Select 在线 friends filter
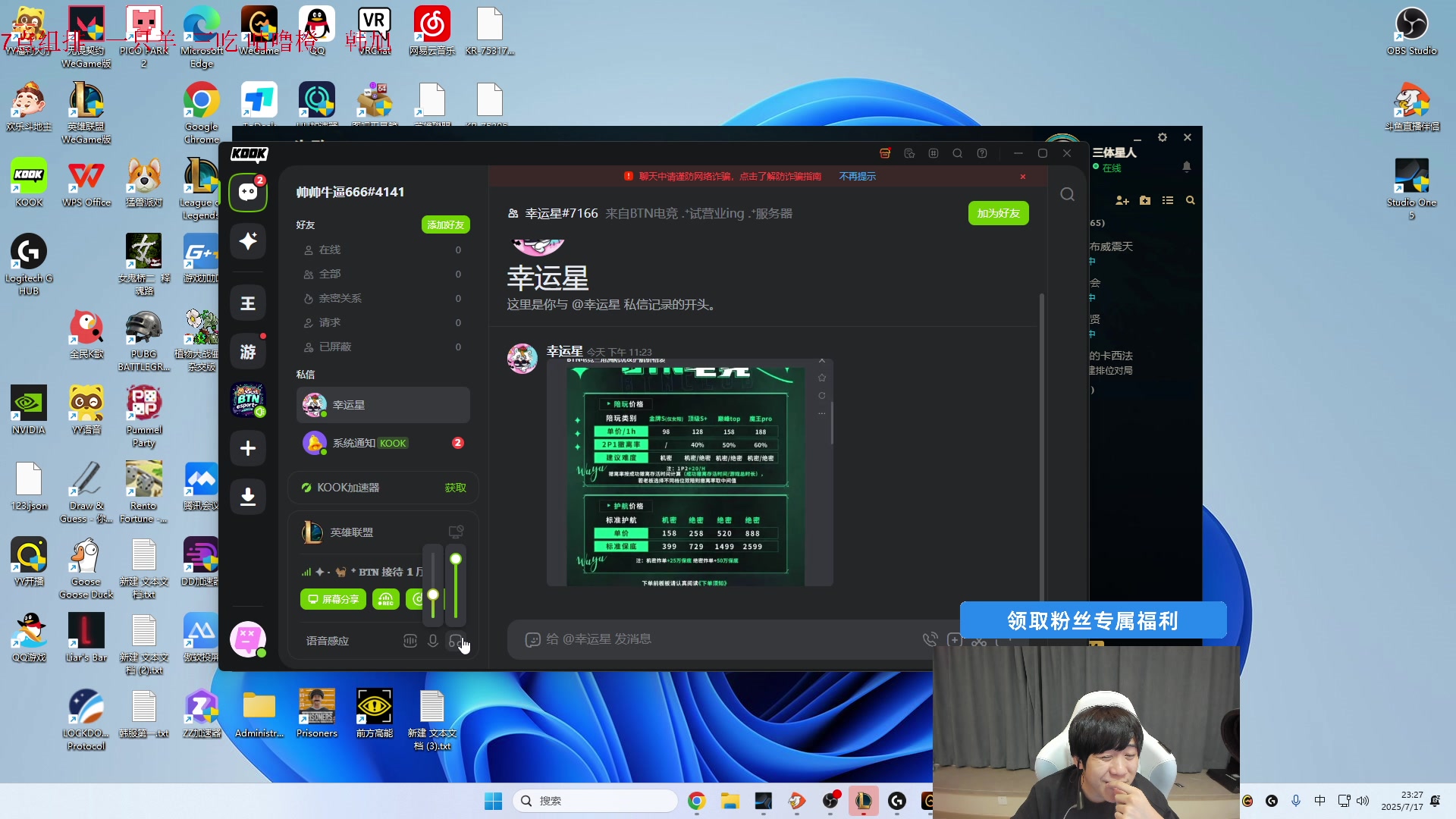This screenshot has height=819, width=1456. [382, 249]
